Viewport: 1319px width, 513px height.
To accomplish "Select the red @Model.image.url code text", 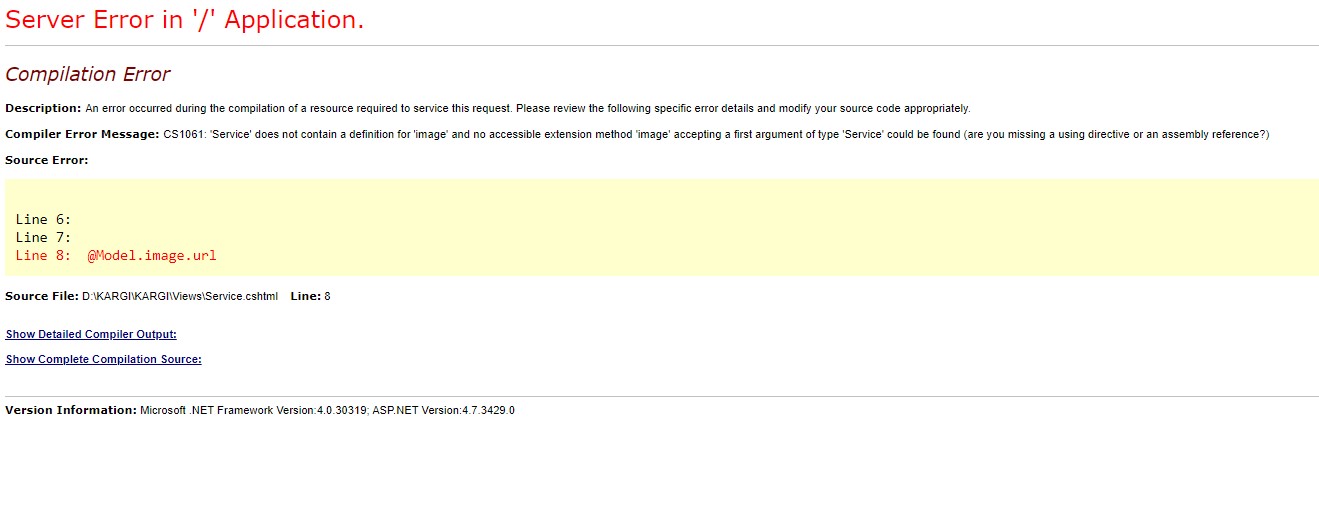I will click(x=152, y=255).
